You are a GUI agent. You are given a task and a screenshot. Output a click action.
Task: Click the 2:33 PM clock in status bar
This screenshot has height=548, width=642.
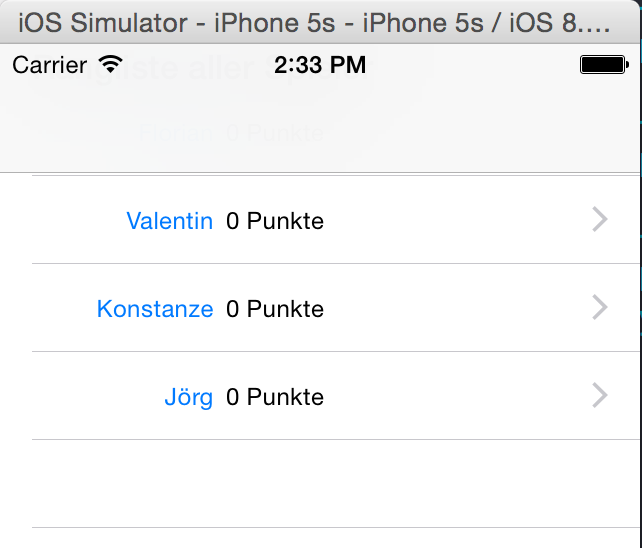(x=320, y=65)
